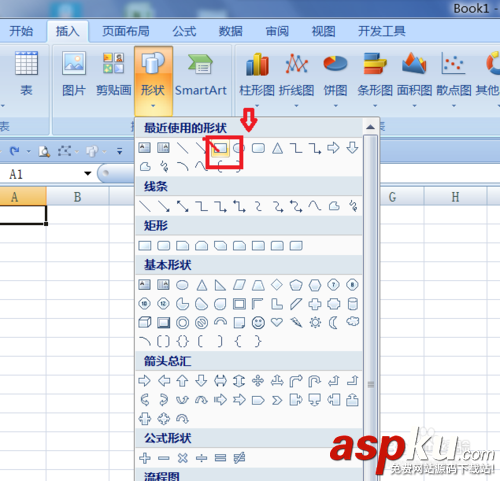Viewport: 500px width, 481px height.
Task: Click undo/redo icon in quick access toolbar
Action: (15, 151)
